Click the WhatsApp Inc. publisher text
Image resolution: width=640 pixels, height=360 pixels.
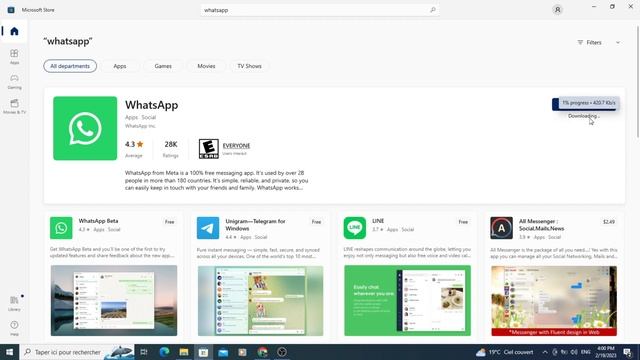140,126
